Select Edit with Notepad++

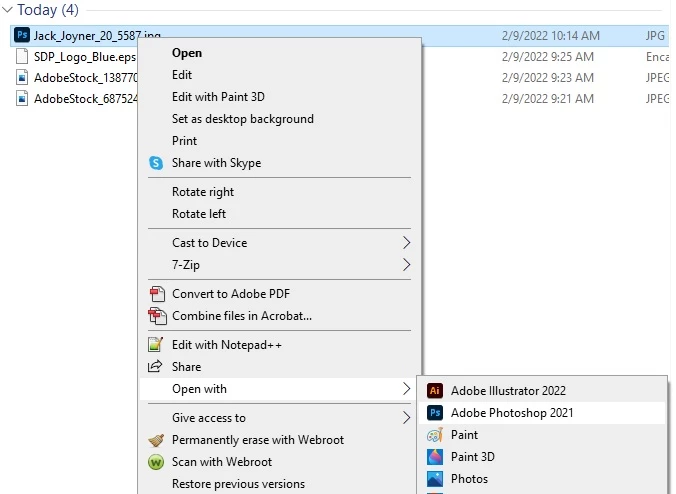tap(280, 345)
